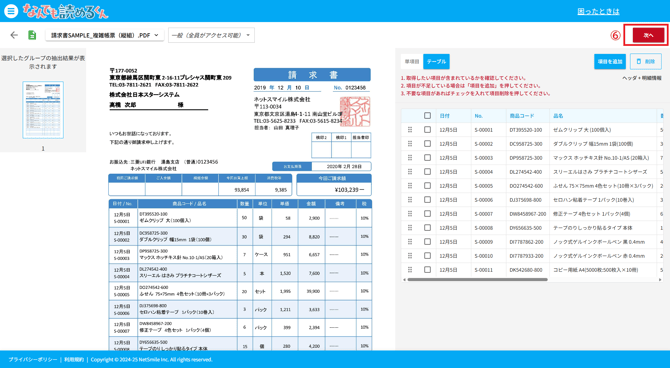Grab the drag handle of row S-00001
The width and height of the screenshot is (670, 368).
(410, 130)
